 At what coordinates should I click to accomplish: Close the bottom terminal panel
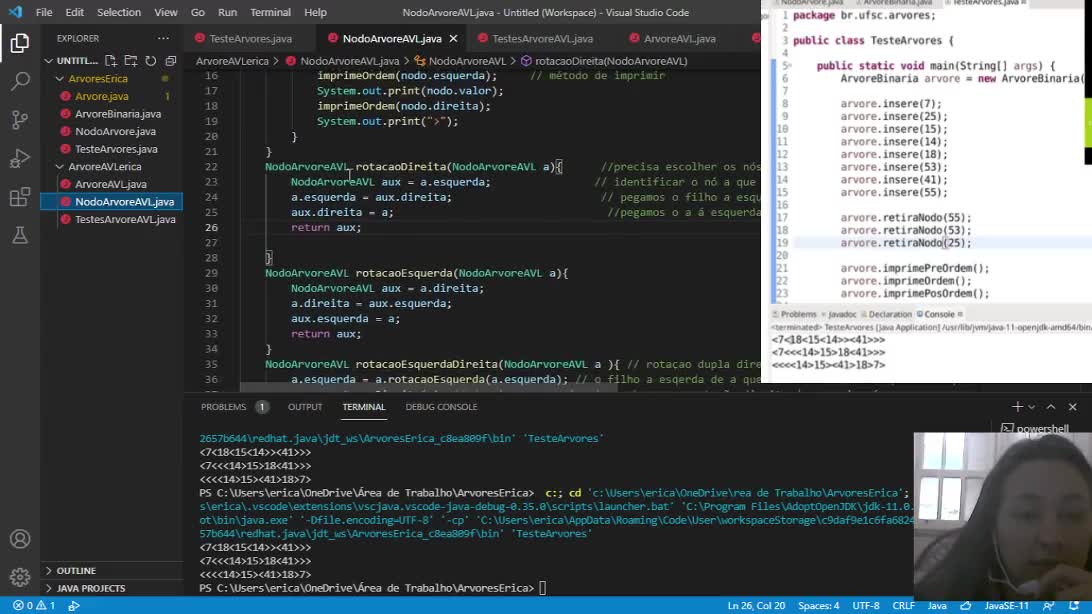(x=1072, y=407)
